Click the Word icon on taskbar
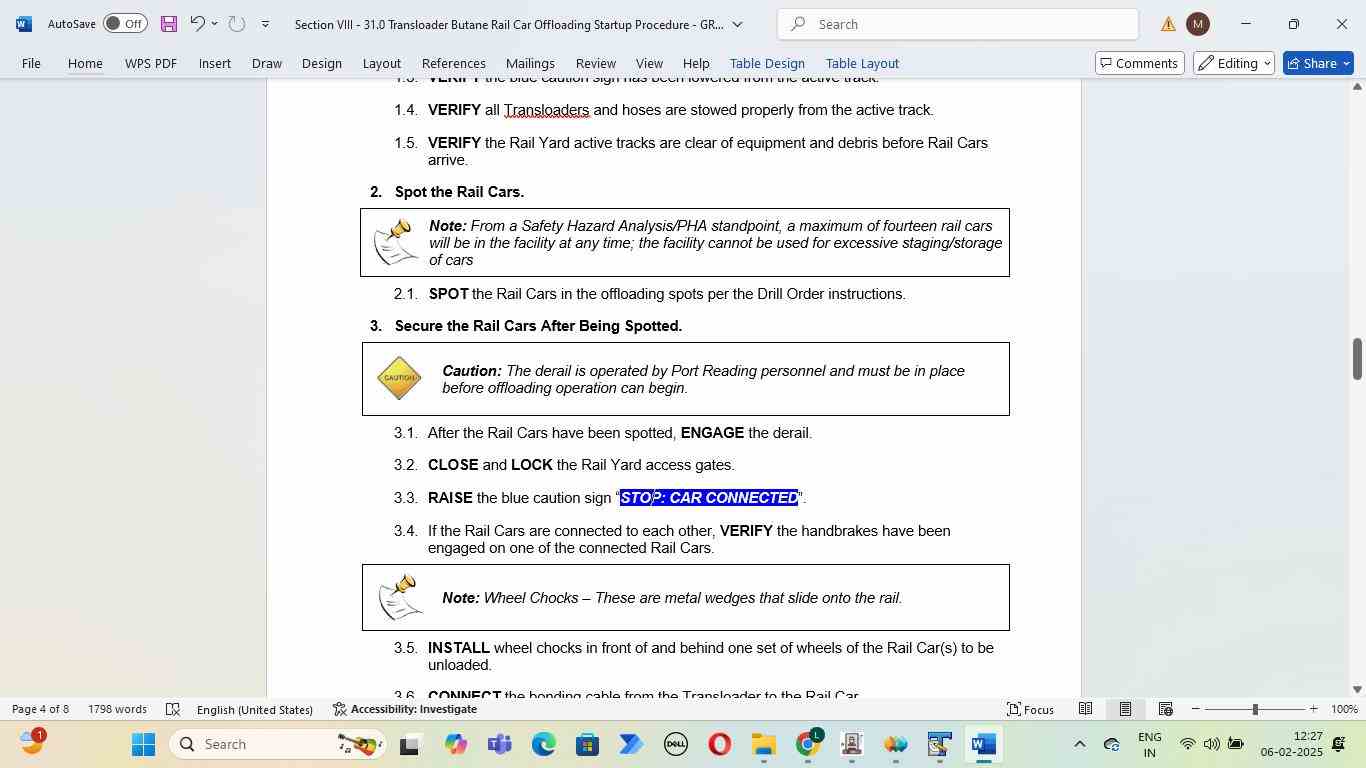1366x768 pixels. (984, 745)
